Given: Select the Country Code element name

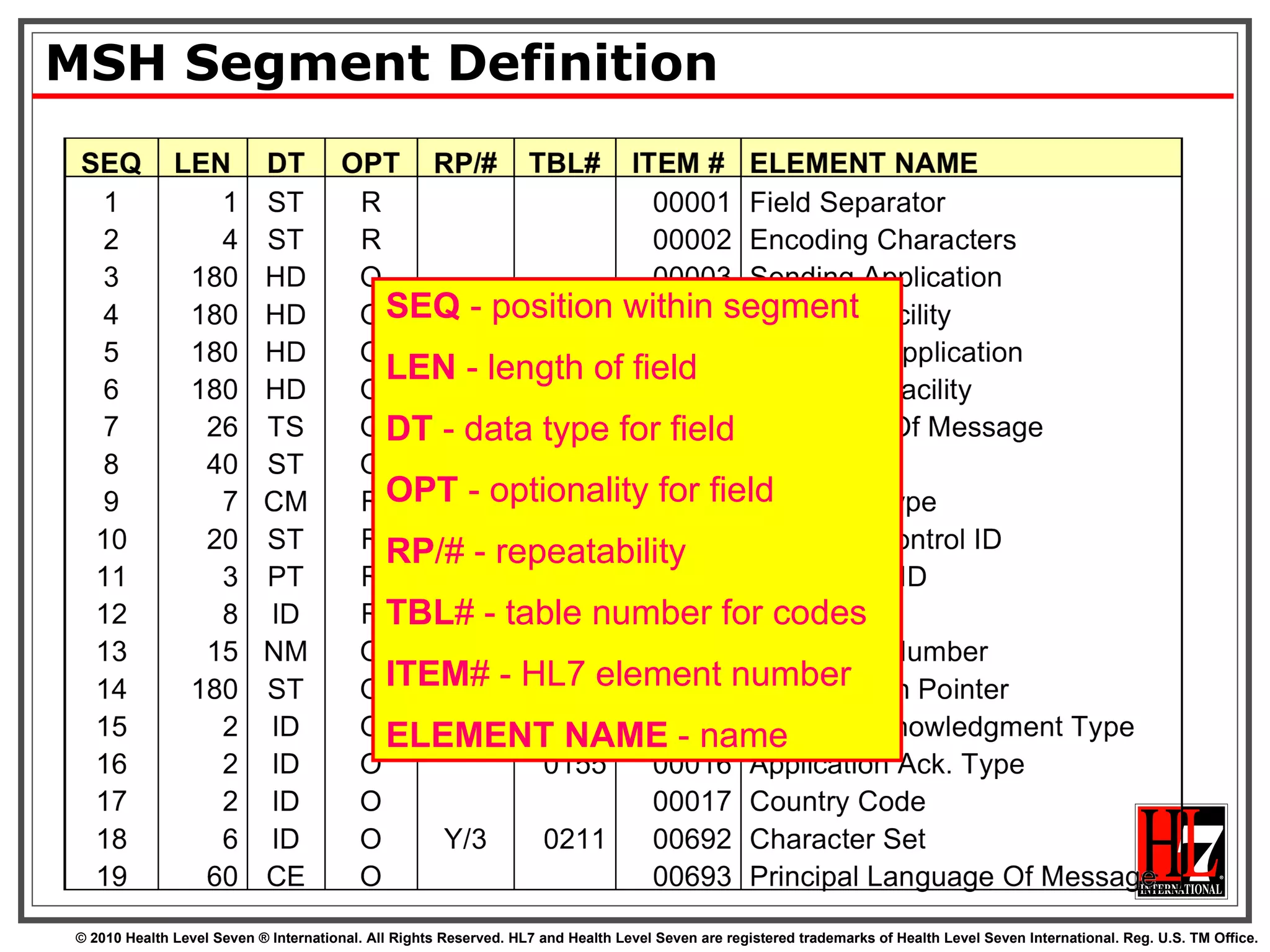Looking at the screenshot, I should (837, 802).
